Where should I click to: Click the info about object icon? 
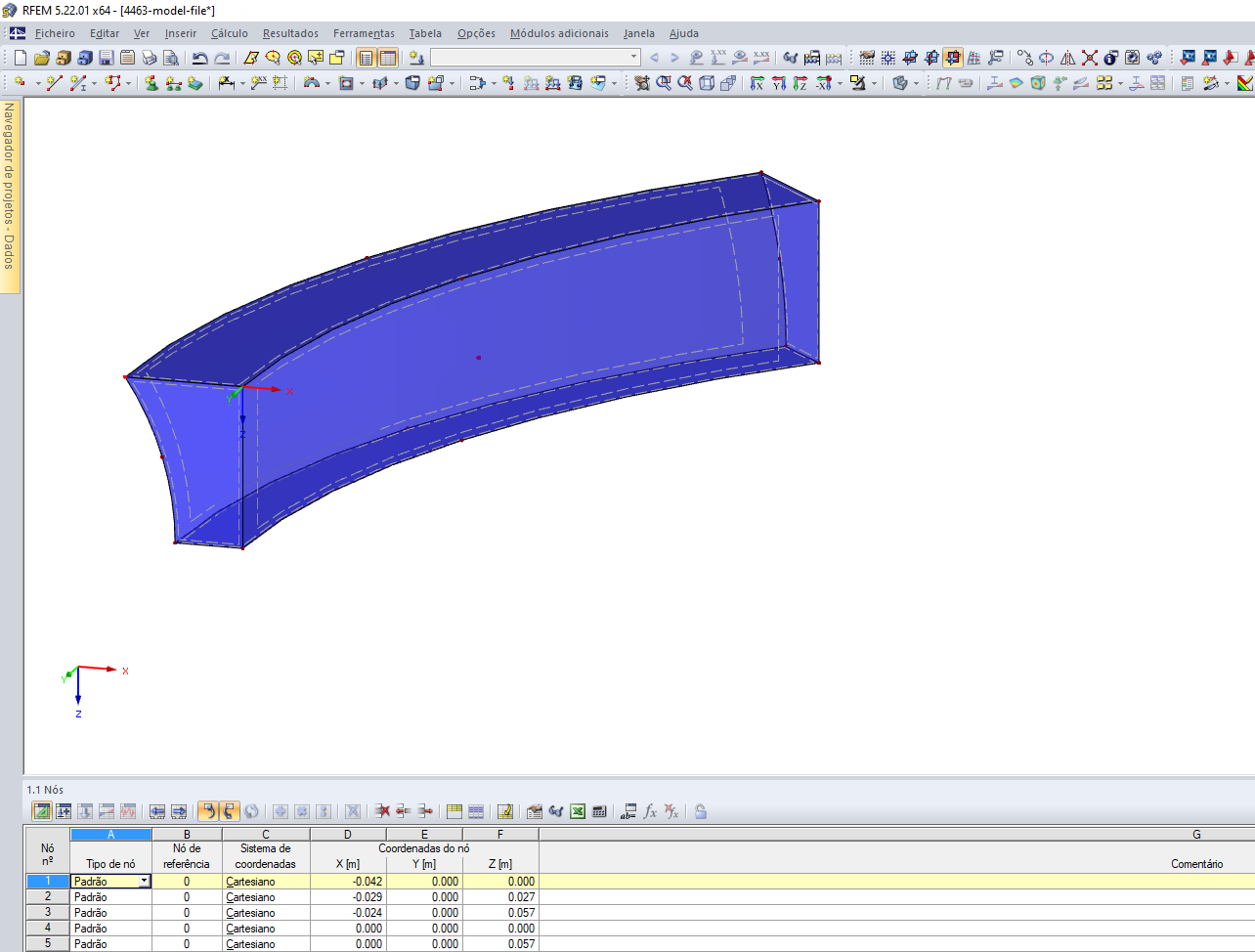coord(1110,58)
